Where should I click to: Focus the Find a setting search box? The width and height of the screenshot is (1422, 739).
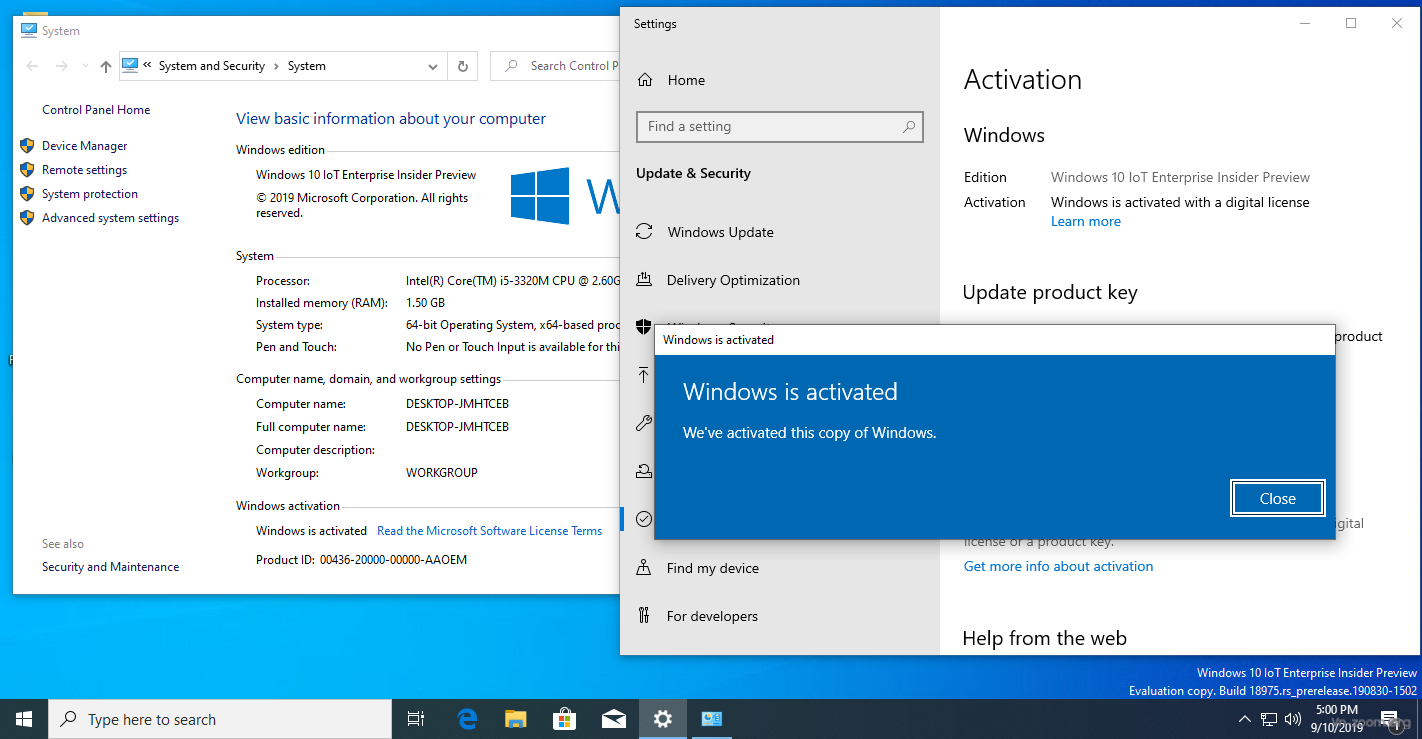point(779,127)
